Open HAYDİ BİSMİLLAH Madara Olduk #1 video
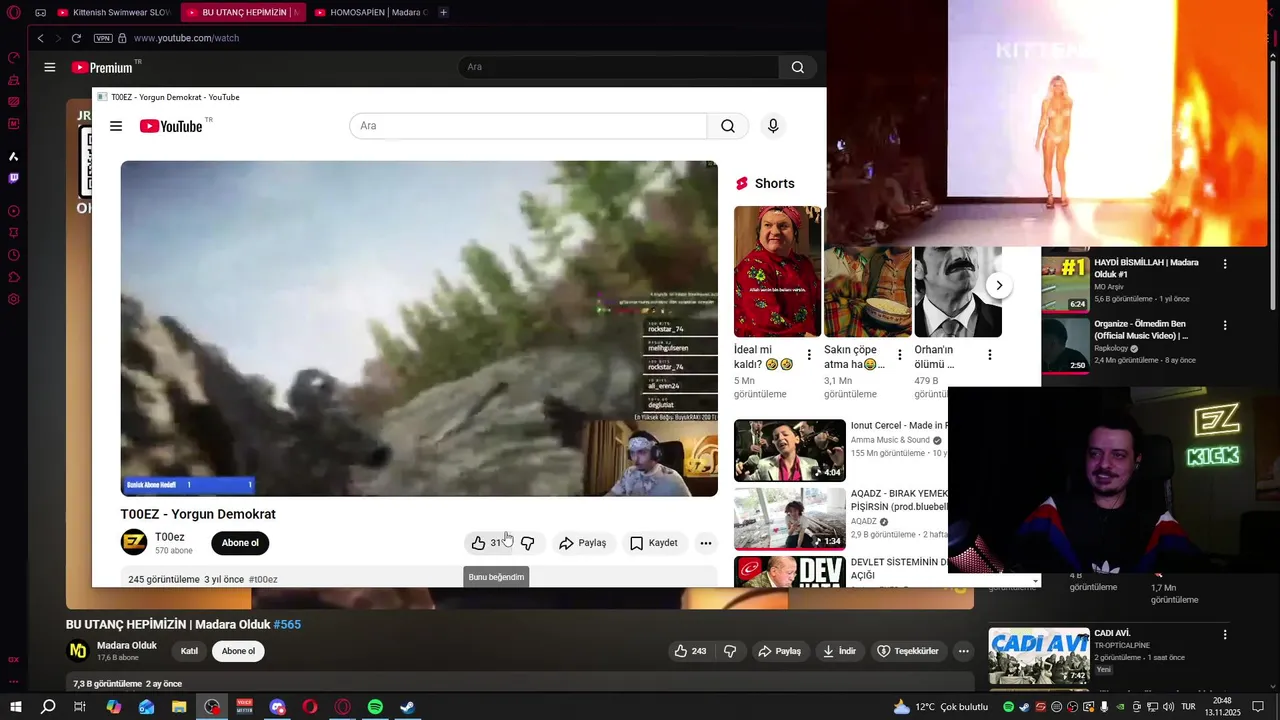Viewport: 1280px width, 720px height. pyautogui.click(x=1146, y=268)
